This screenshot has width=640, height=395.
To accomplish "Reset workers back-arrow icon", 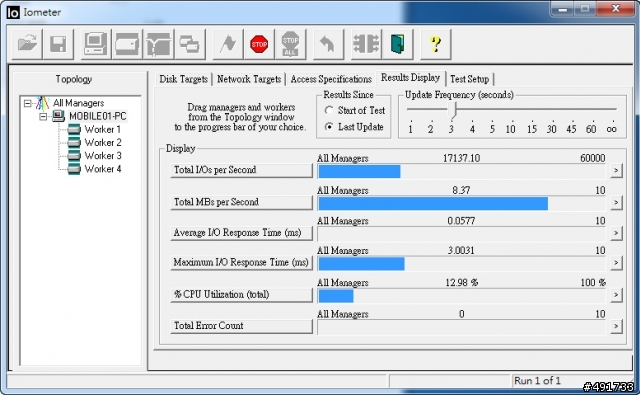I will (328, 44).
